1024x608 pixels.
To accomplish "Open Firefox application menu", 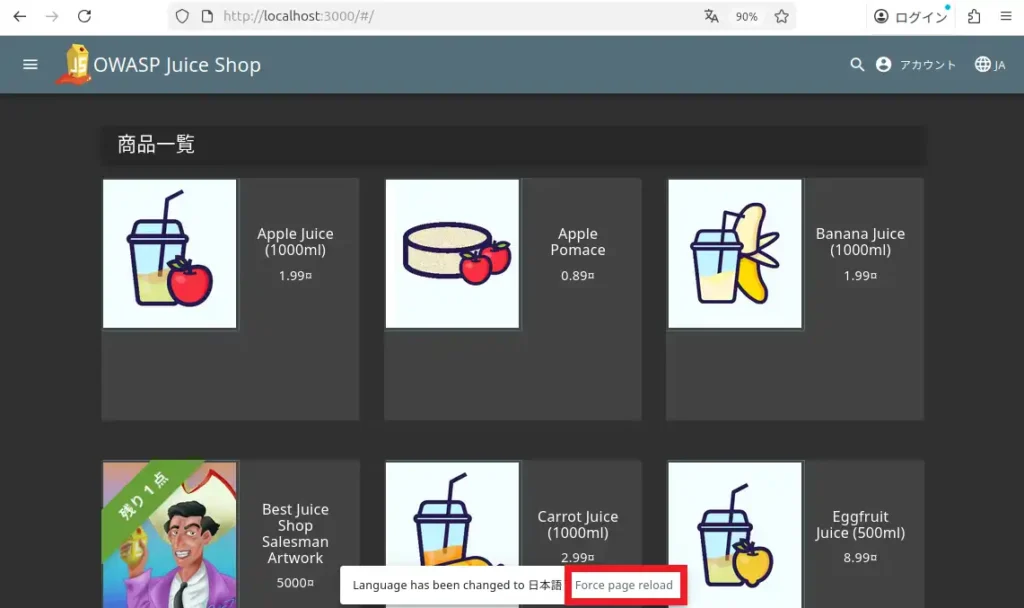I will point(1006,17).
